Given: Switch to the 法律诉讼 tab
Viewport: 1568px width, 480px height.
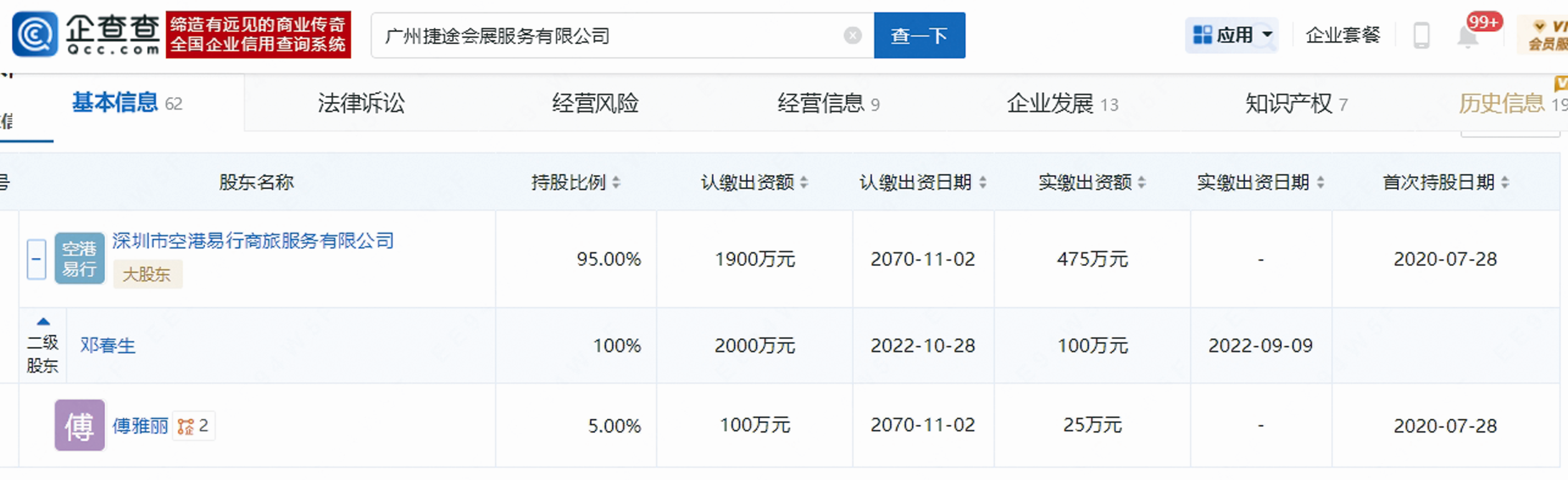Looking at the screenshot, I should 361,103.
